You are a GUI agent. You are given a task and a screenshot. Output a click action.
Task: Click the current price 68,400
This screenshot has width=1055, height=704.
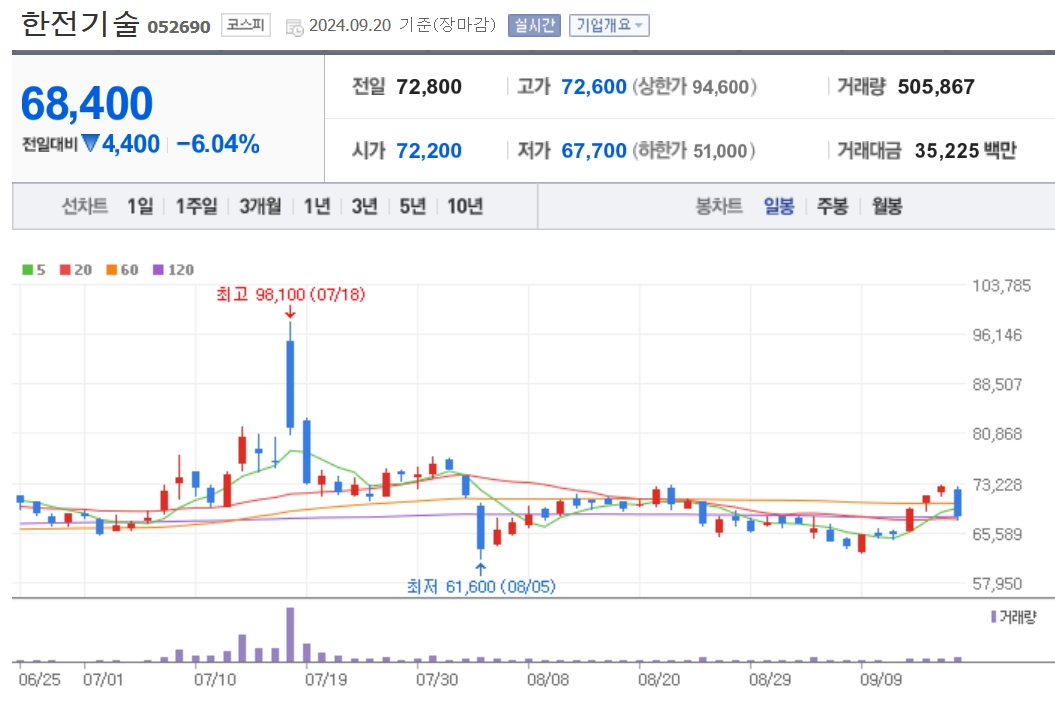coord(87,104)
